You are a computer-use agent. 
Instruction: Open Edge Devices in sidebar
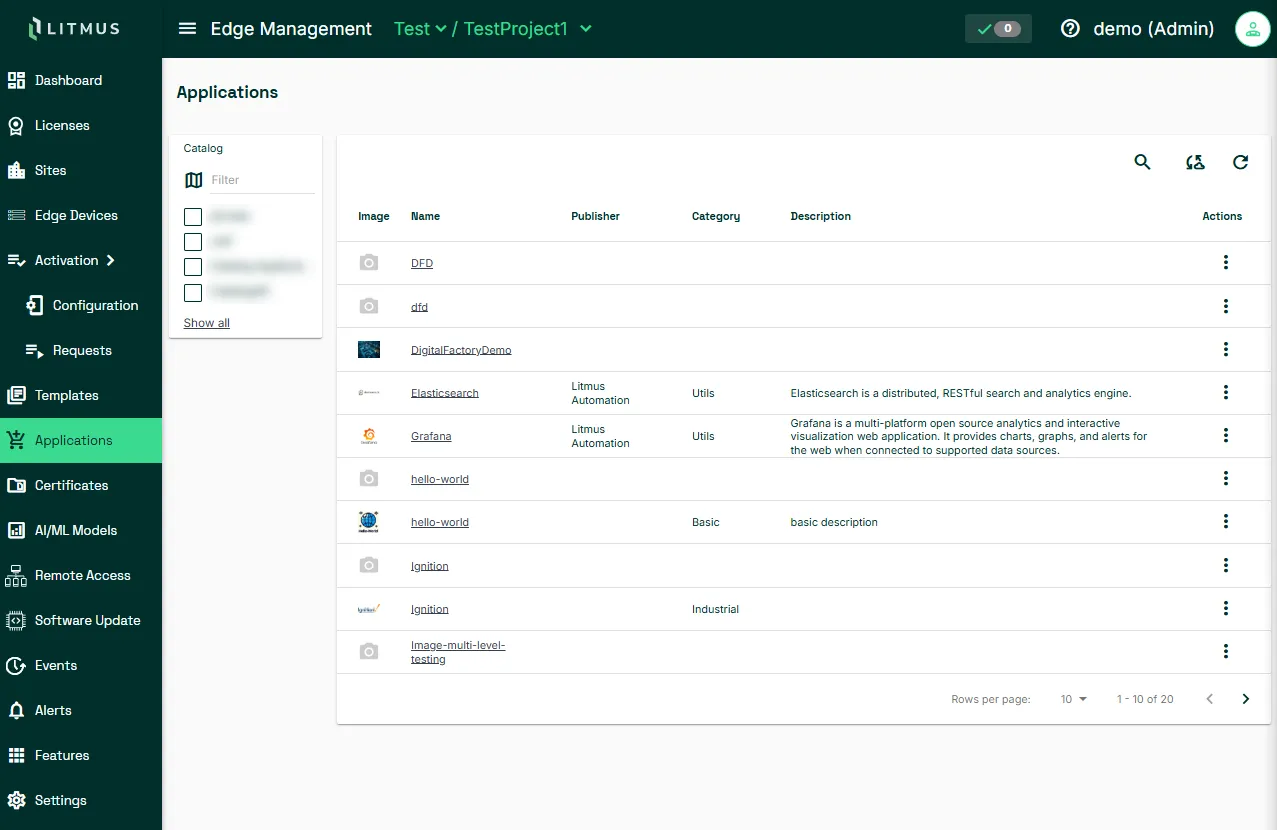[x=81, y=215]
